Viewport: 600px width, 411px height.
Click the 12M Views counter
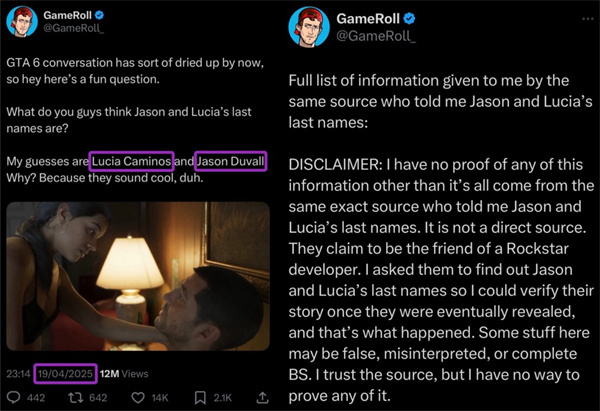tap(124, 373)
